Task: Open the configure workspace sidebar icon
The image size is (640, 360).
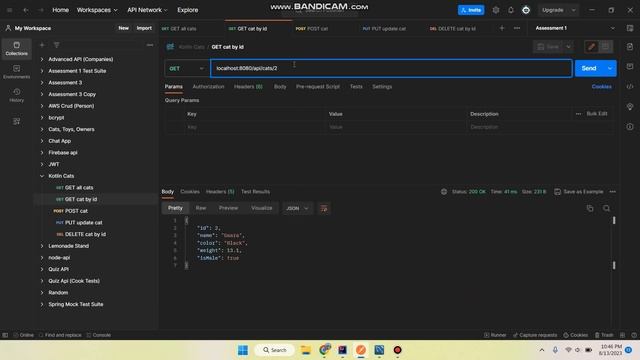Action: [x=16, y=121]
